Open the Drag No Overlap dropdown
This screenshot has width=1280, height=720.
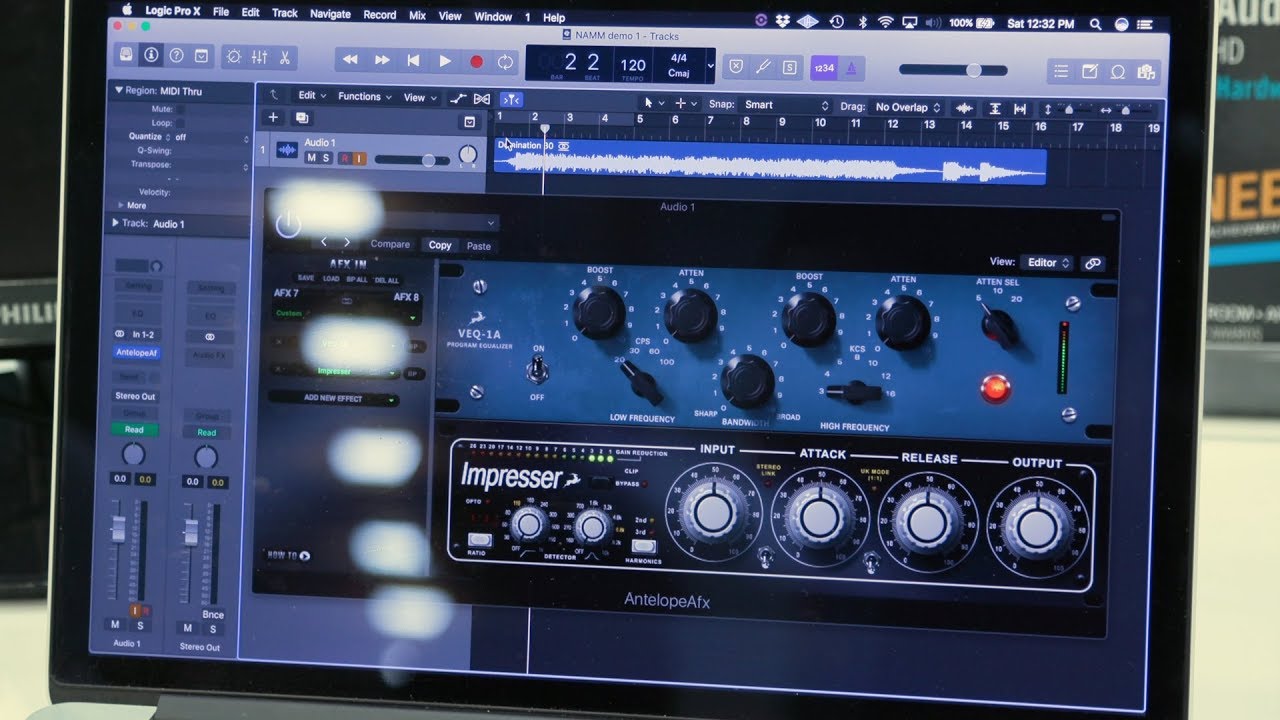(907, 107)
